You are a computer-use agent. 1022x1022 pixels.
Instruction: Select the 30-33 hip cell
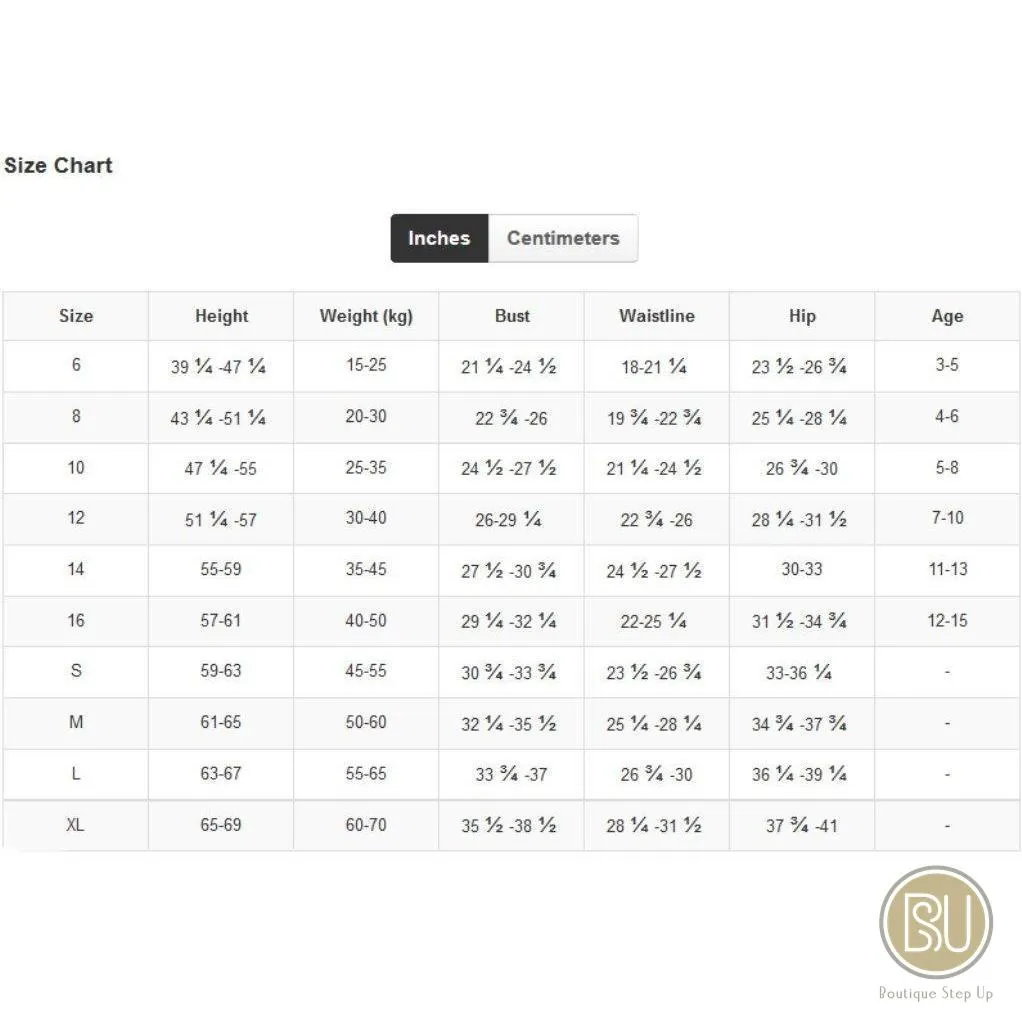pyautogui.click(x=802, y=570)
